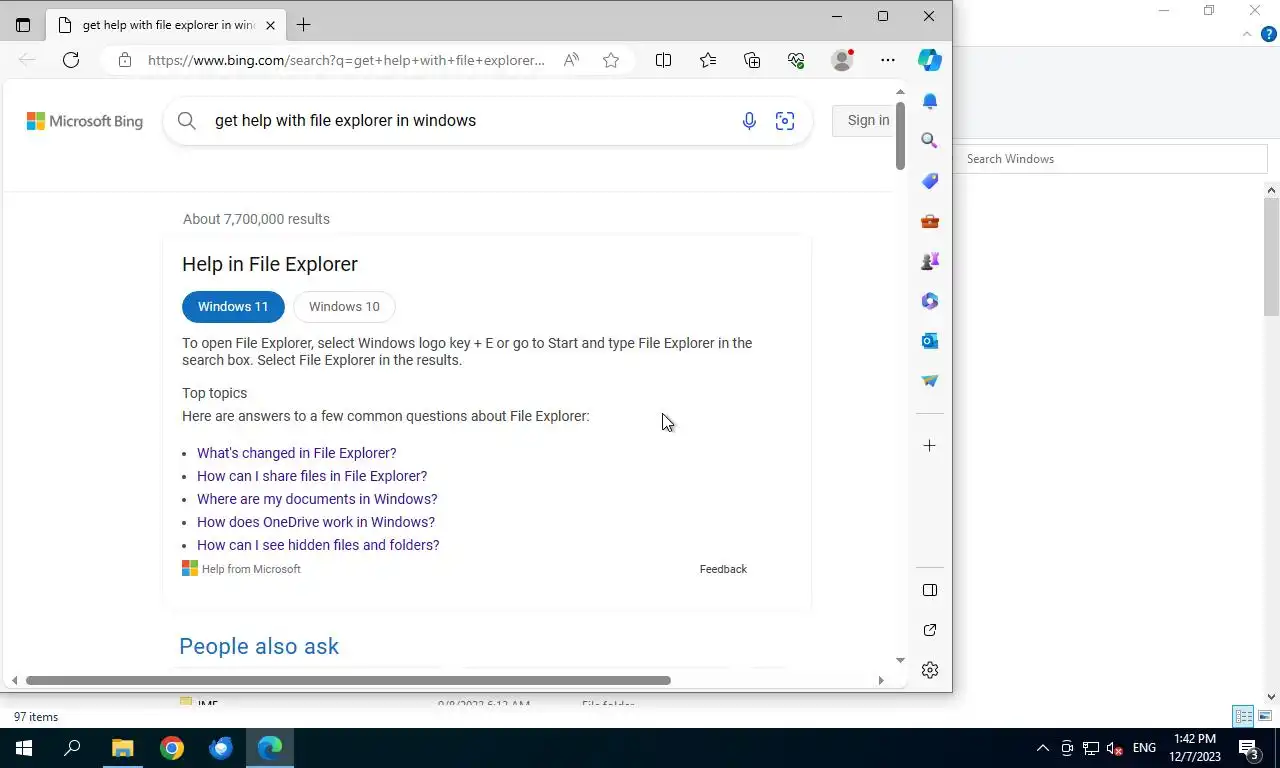The image size is (1280, 768).
Task: Open "How can I see hidden files" link
Action: [318, 545]
